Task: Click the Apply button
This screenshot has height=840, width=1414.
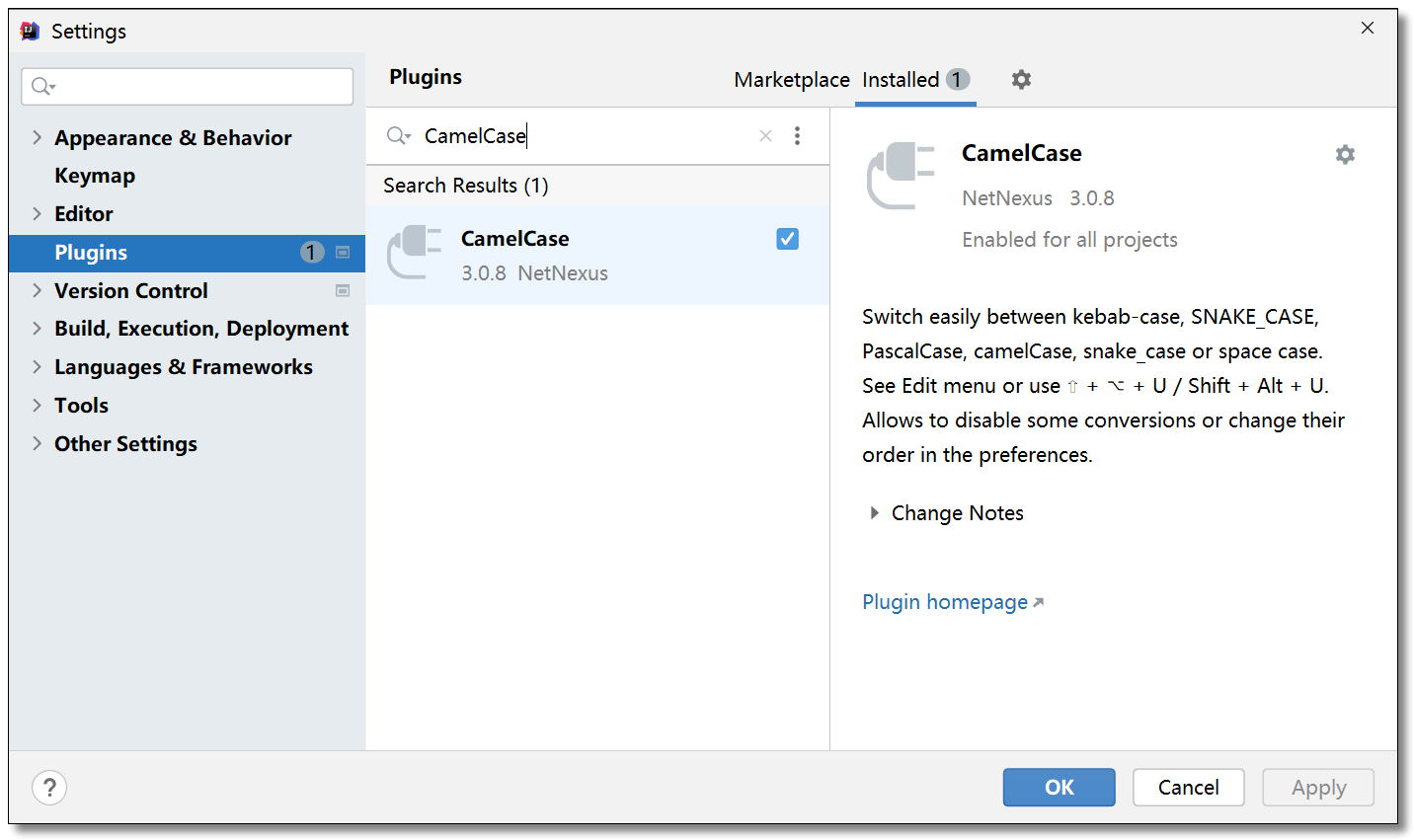Action: [x=1318, y=788]
